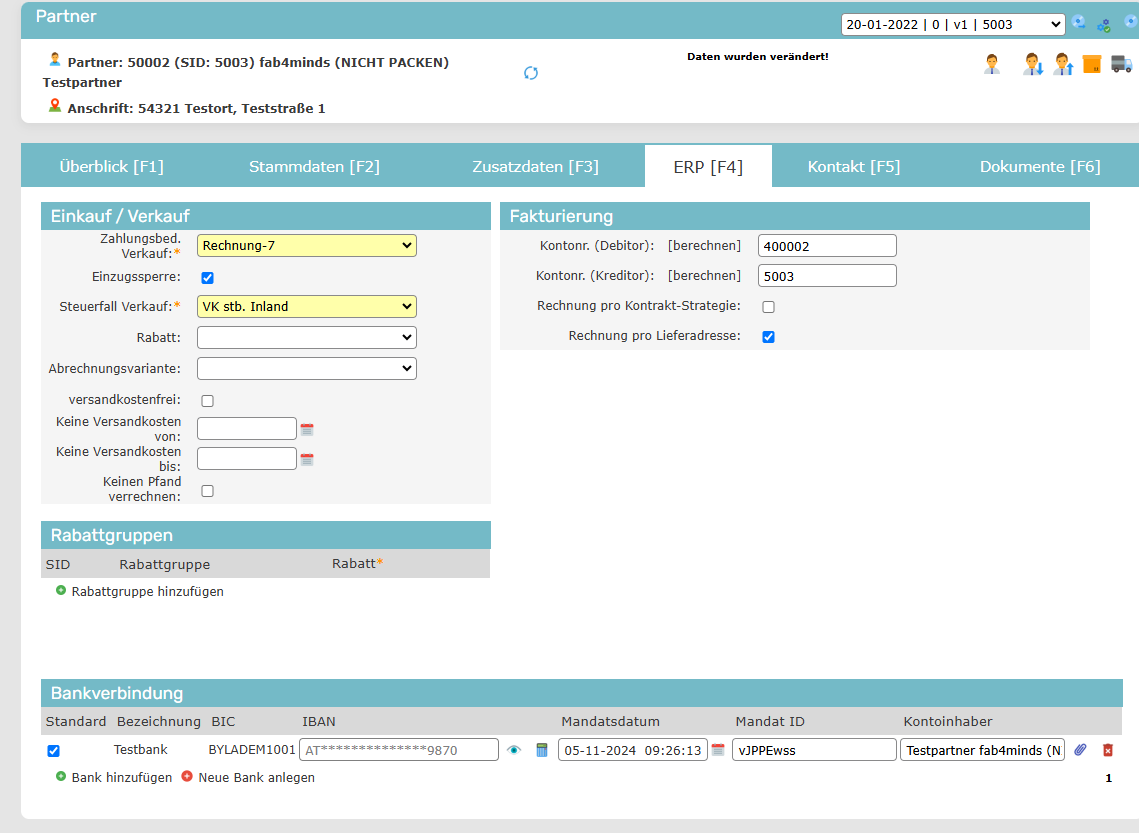Open the Zahlungsbed. Verkauf dropdown
The height and width of the screenshot is (833, 1139).
[307, 246]
